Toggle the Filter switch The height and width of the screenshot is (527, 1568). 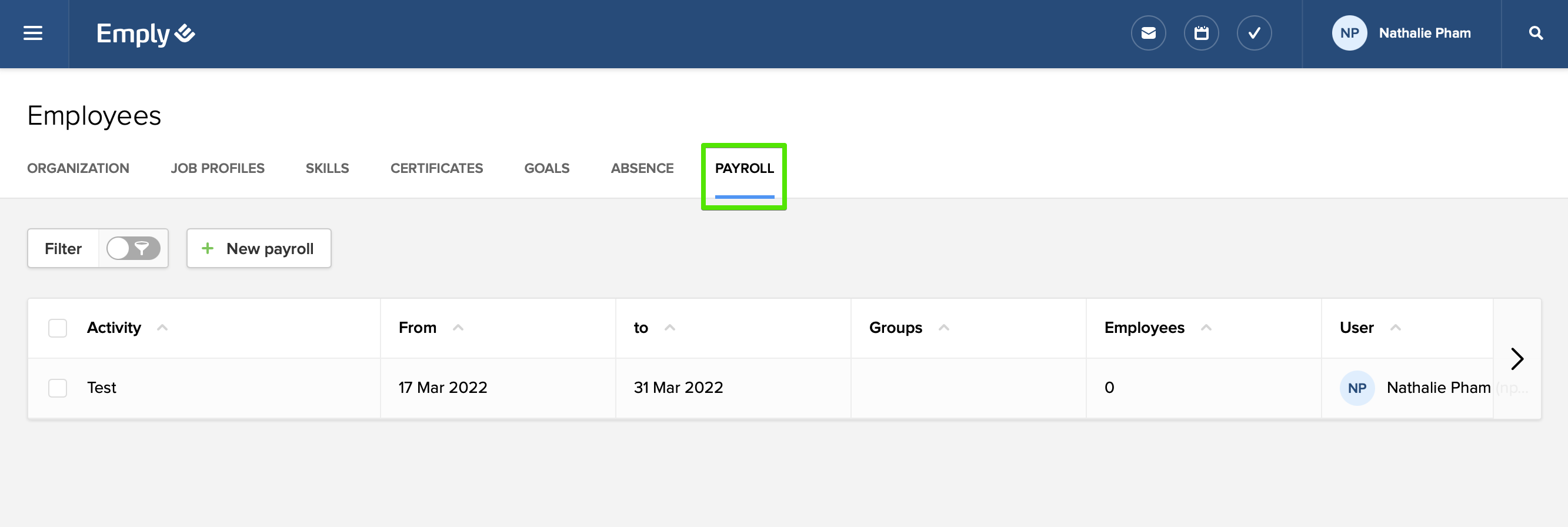[133, 248]
